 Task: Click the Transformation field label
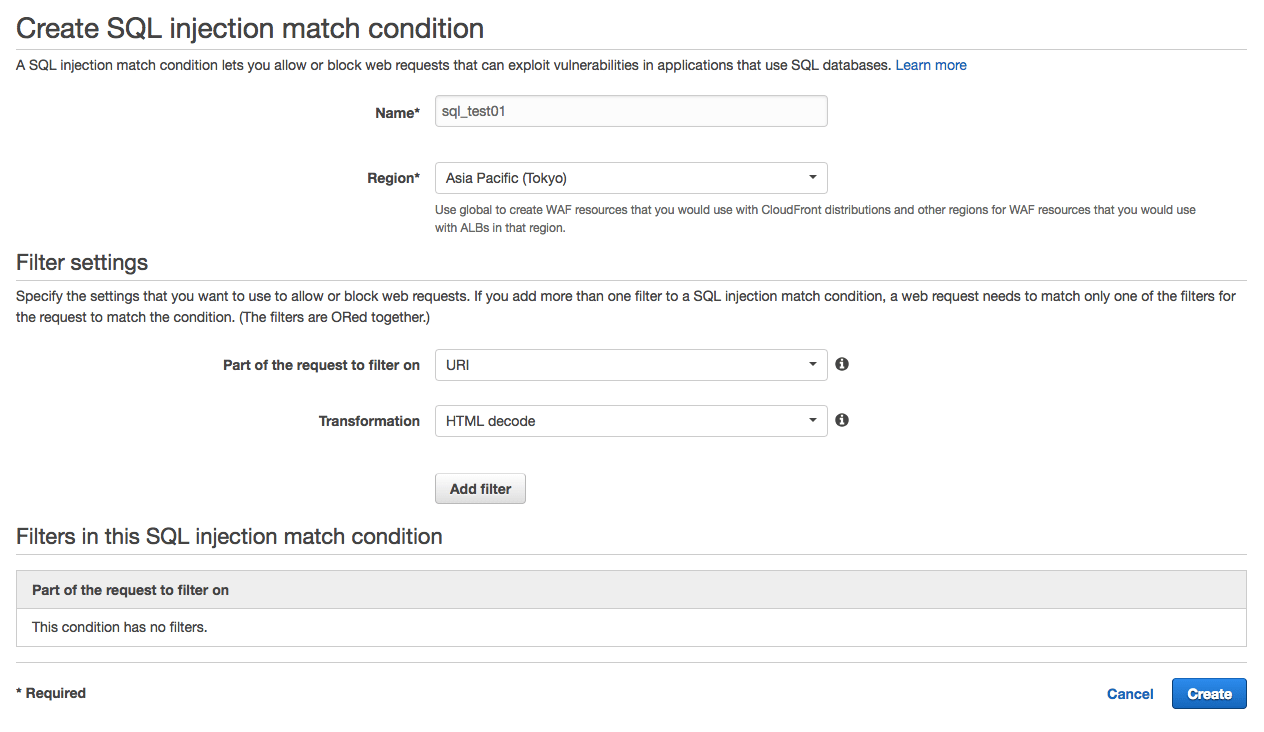(x=369, y=421)
